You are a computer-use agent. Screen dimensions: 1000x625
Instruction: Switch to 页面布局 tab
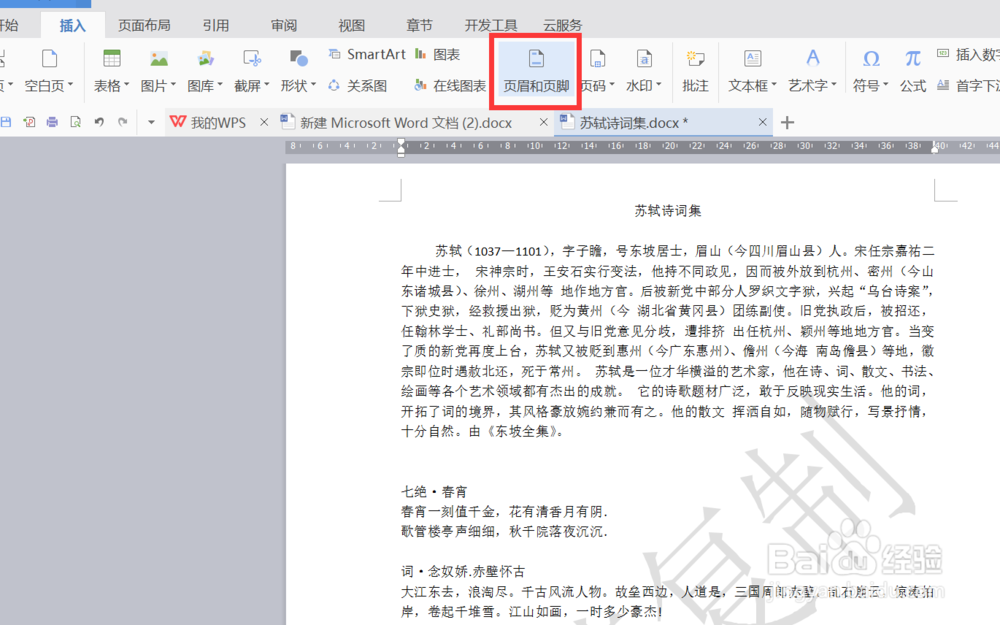coord(144,26)
